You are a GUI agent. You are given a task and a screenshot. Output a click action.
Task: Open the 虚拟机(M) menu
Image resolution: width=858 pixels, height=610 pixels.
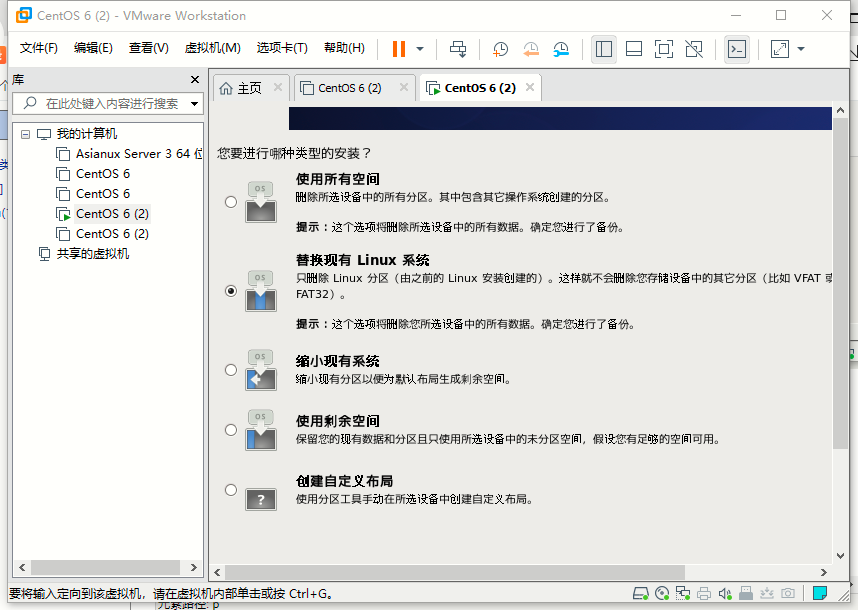[212, 48]
